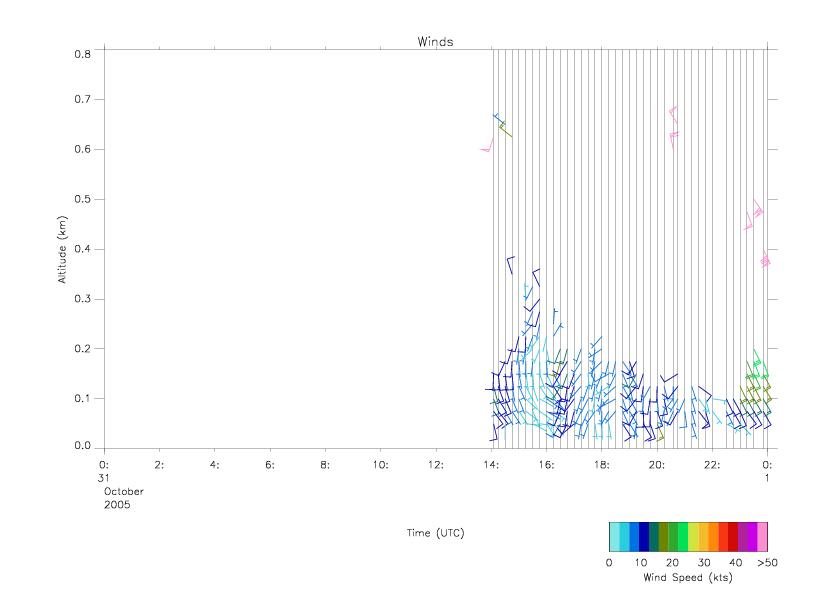
Task: Pick the 0.6 altitude tick label
Action: (x=82, y=149)
